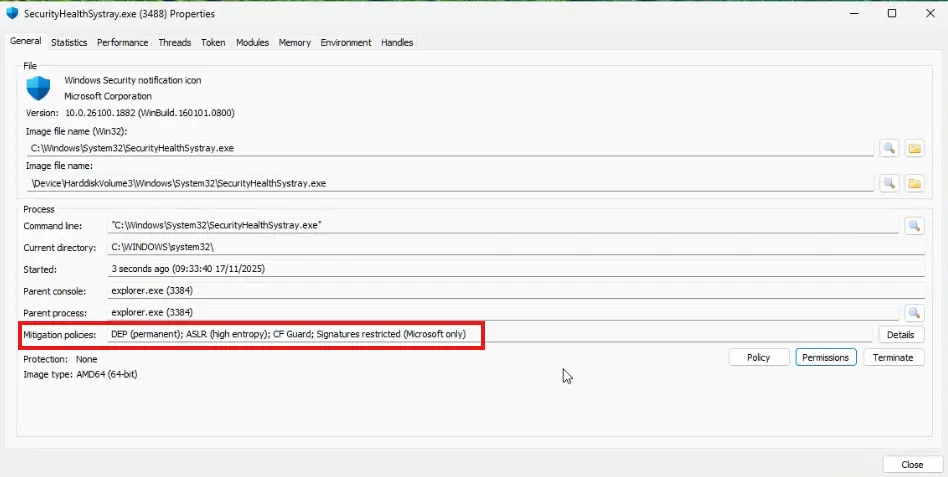Screen dimensions: 948x477
Task: Click the magnifier icon beside Command line field
Action: [914, 226]
